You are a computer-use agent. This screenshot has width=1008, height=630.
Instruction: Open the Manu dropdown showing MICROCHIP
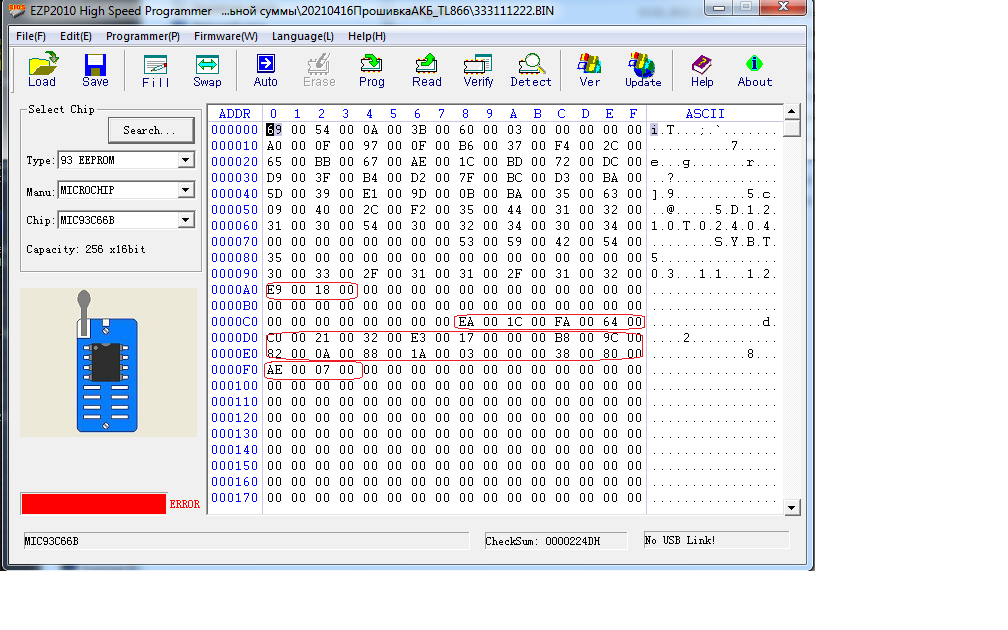185,190
